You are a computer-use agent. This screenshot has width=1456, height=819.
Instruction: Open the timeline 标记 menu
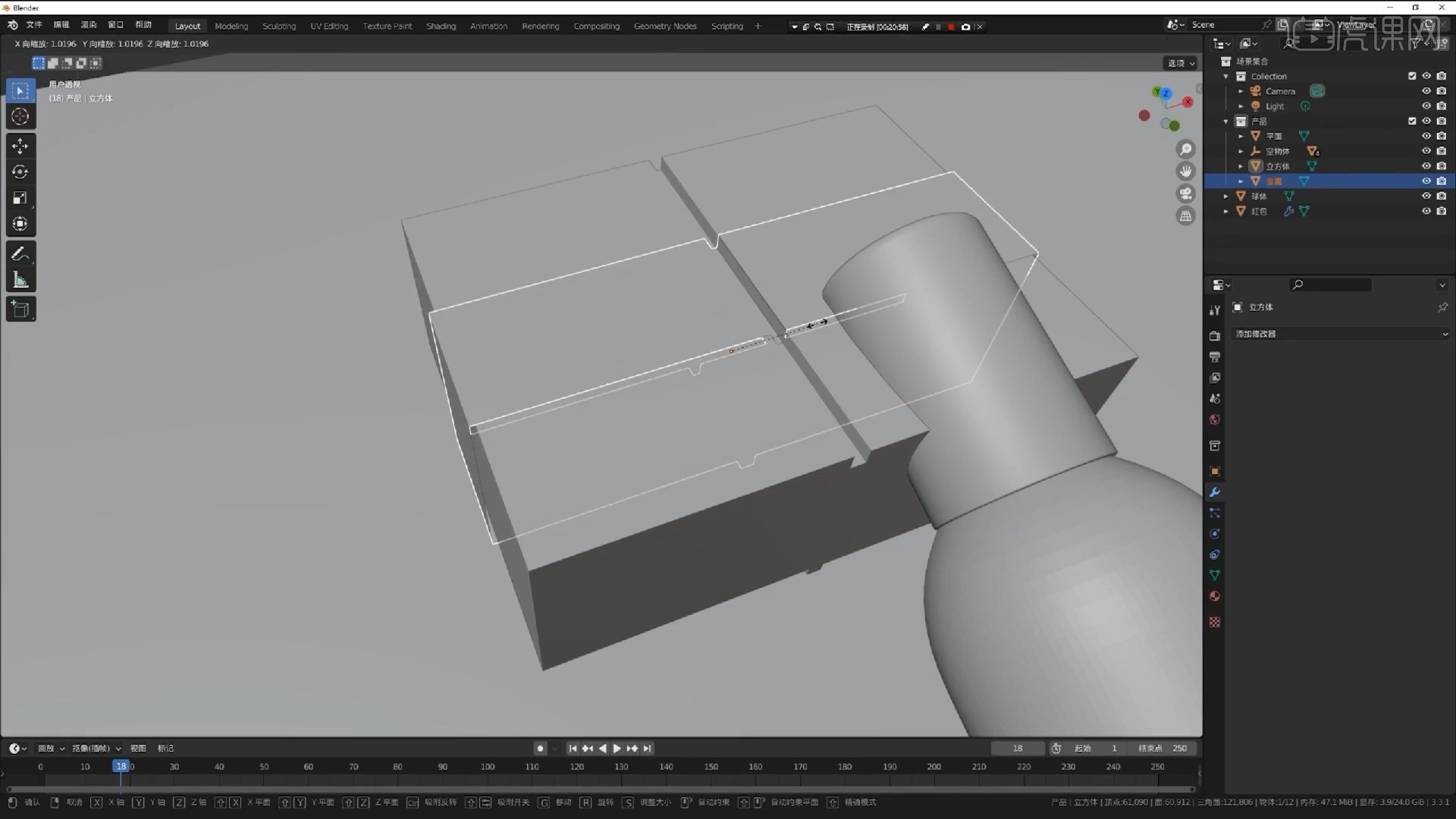[x=165, y=748]
